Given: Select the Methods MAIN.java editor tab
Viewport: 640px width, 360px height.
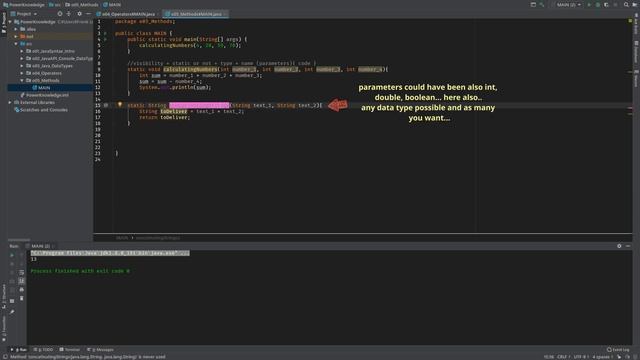Looking at the screenshot, I should [195, 14].
